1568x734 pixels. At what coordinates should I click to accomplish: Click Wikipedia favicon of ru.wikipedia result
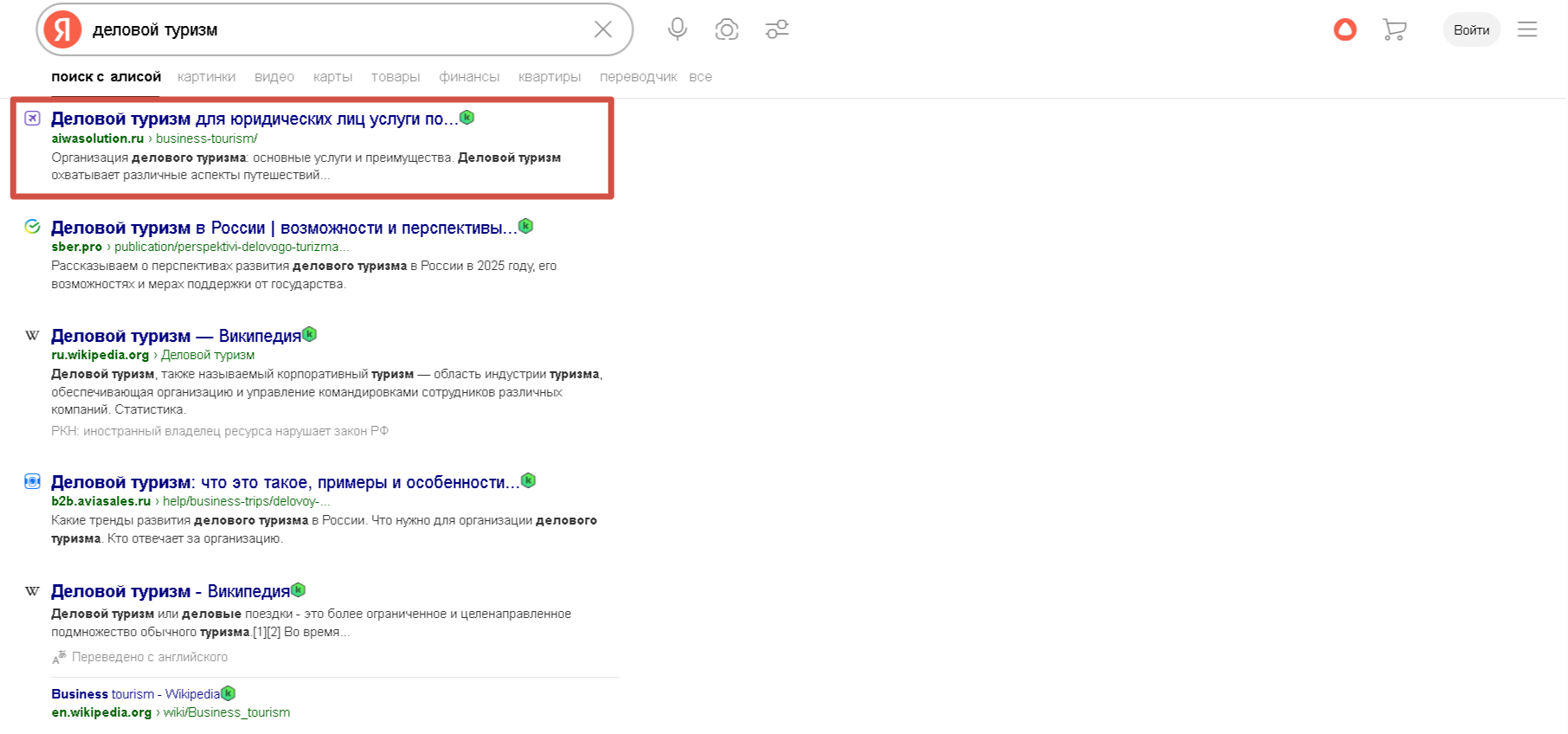point(32,335)
